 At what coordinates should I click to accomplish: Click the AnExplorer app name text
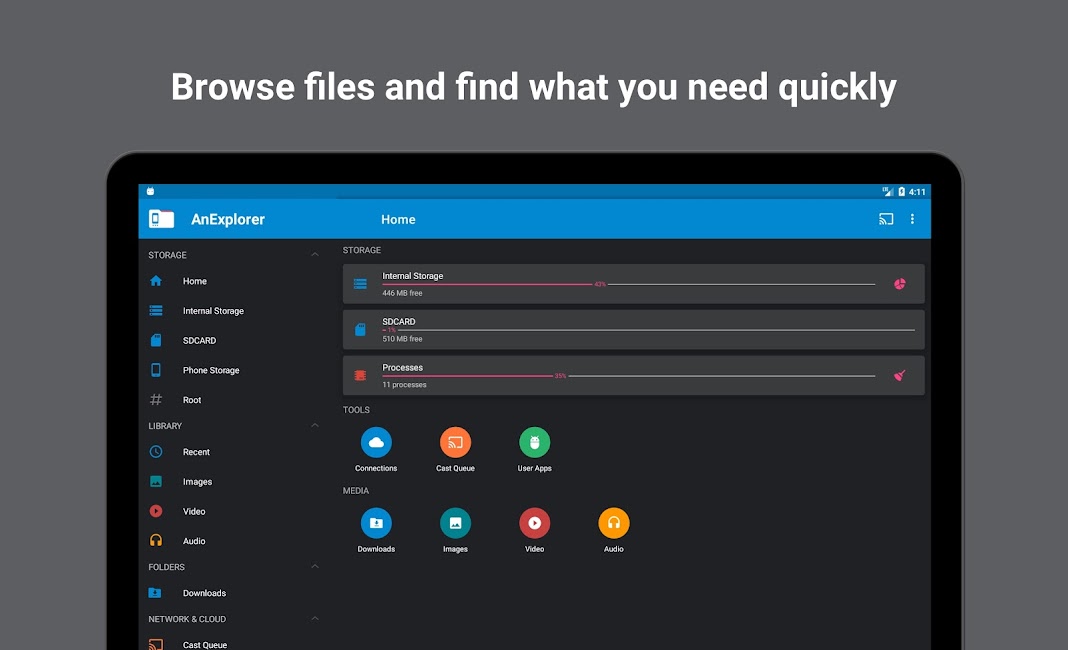227,219
